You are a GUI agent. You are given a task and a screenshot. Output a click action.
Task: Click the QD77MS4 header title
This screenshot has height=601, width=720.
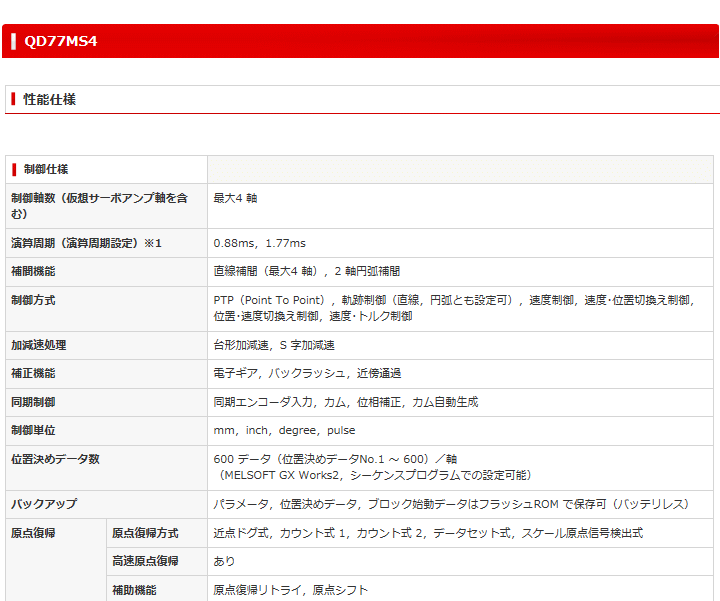point(60,41)
